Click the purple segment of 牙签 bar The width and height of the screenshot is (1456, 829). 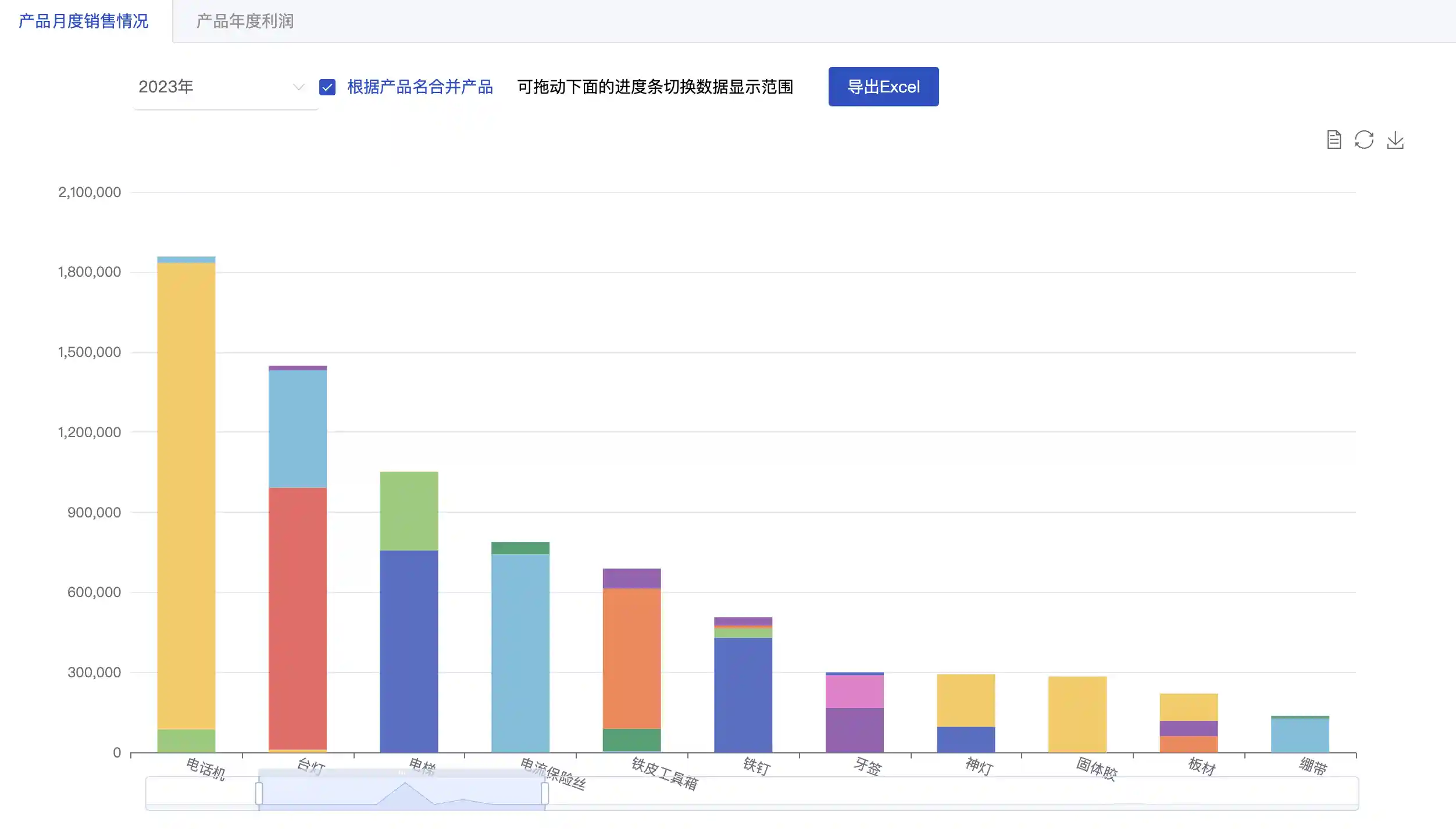854,730
